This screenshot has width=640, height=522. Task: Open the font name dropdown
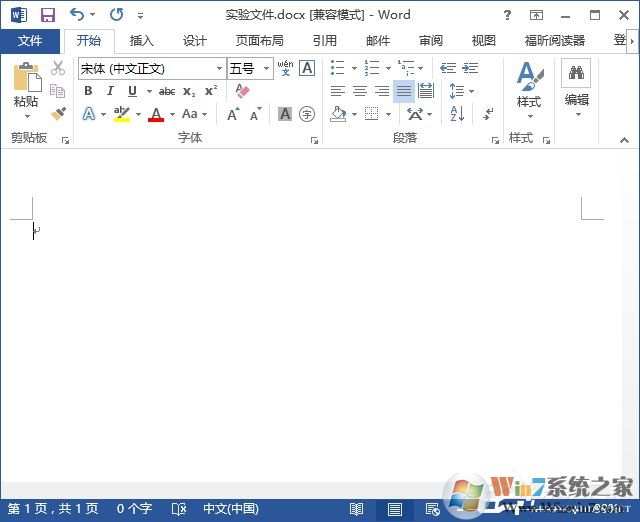tap(220, 68)
